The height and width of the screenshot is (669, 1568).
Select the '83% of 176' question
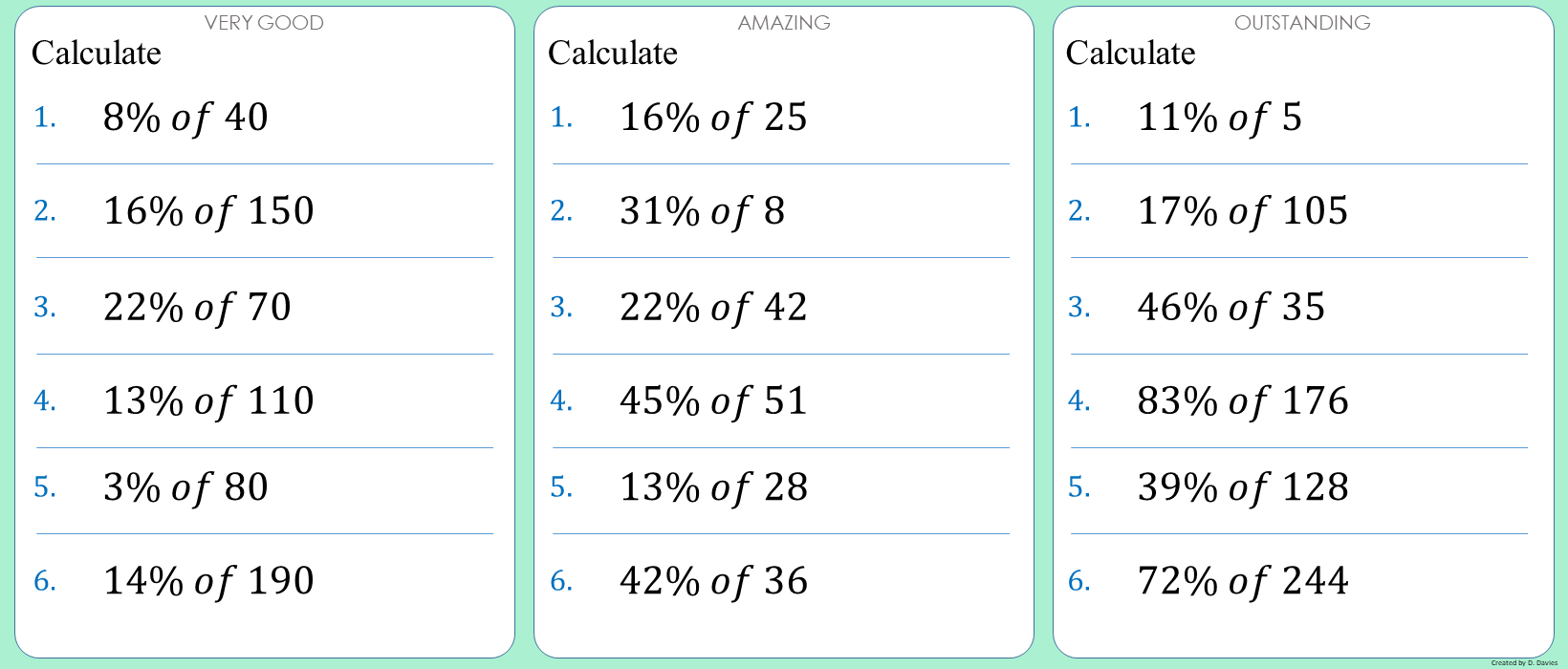1242,401
